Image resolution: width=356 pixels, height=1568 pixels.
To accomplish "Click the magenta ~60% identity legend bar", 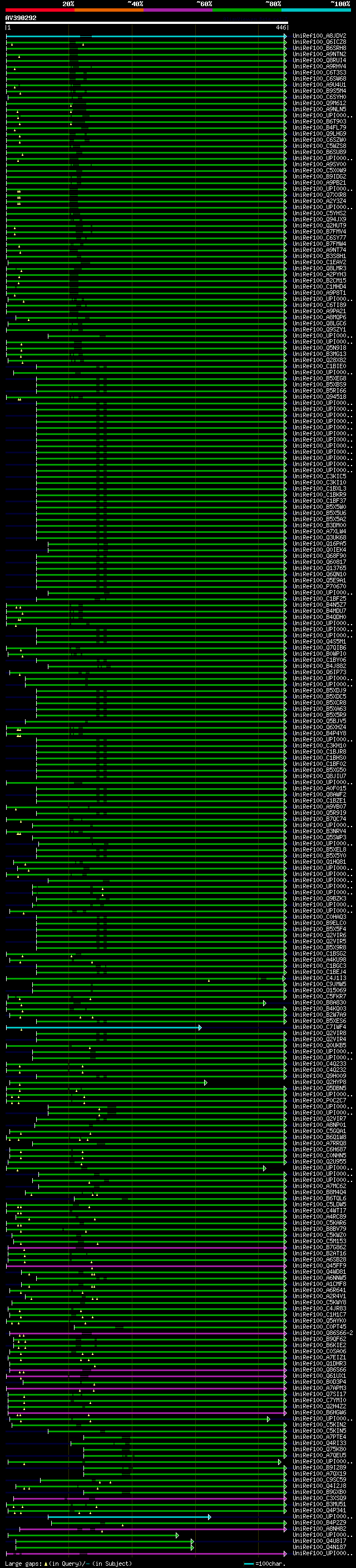I will (x=179, y=10).
